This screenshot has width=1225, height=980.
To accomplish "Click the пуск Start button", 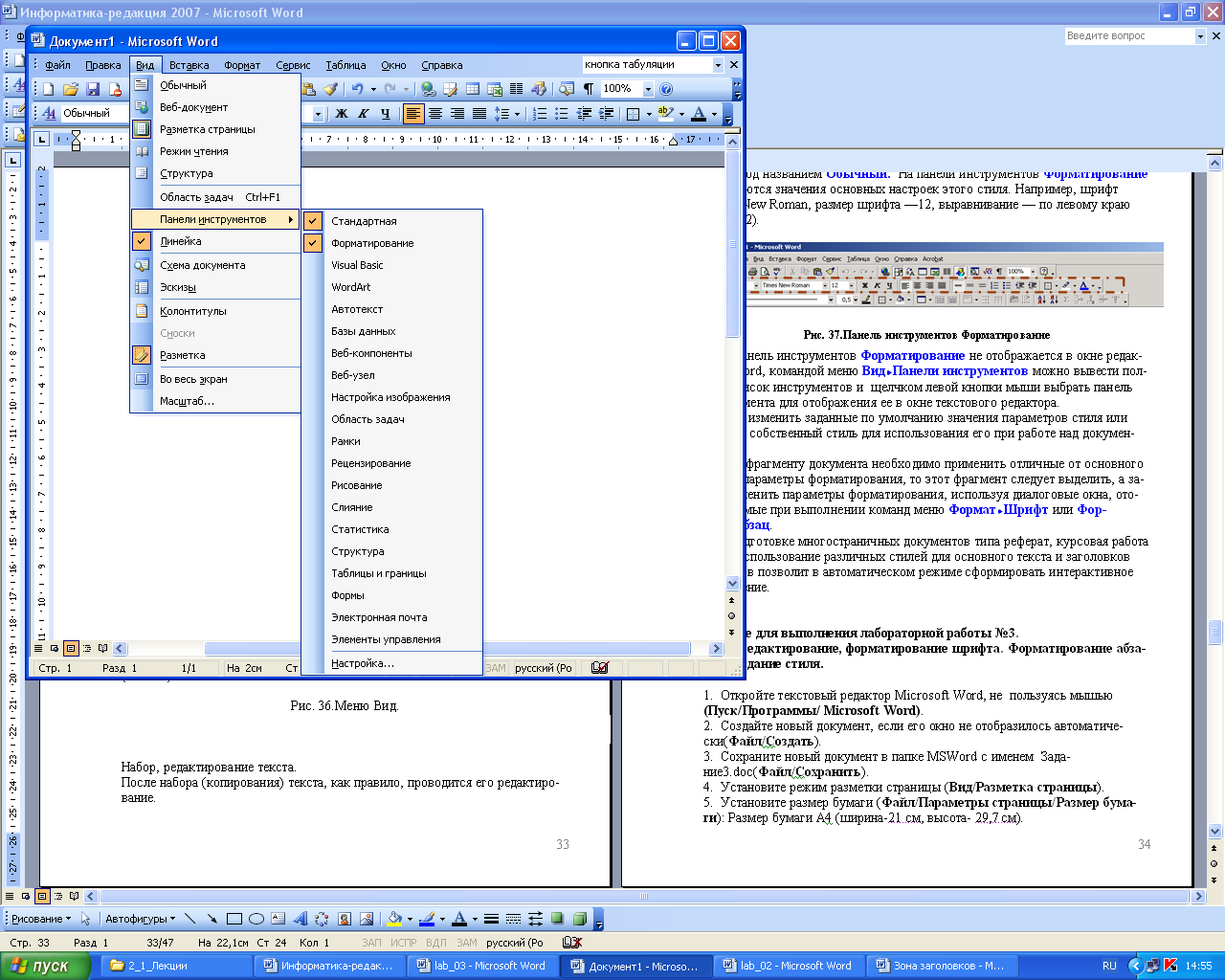I will [45, 966].
